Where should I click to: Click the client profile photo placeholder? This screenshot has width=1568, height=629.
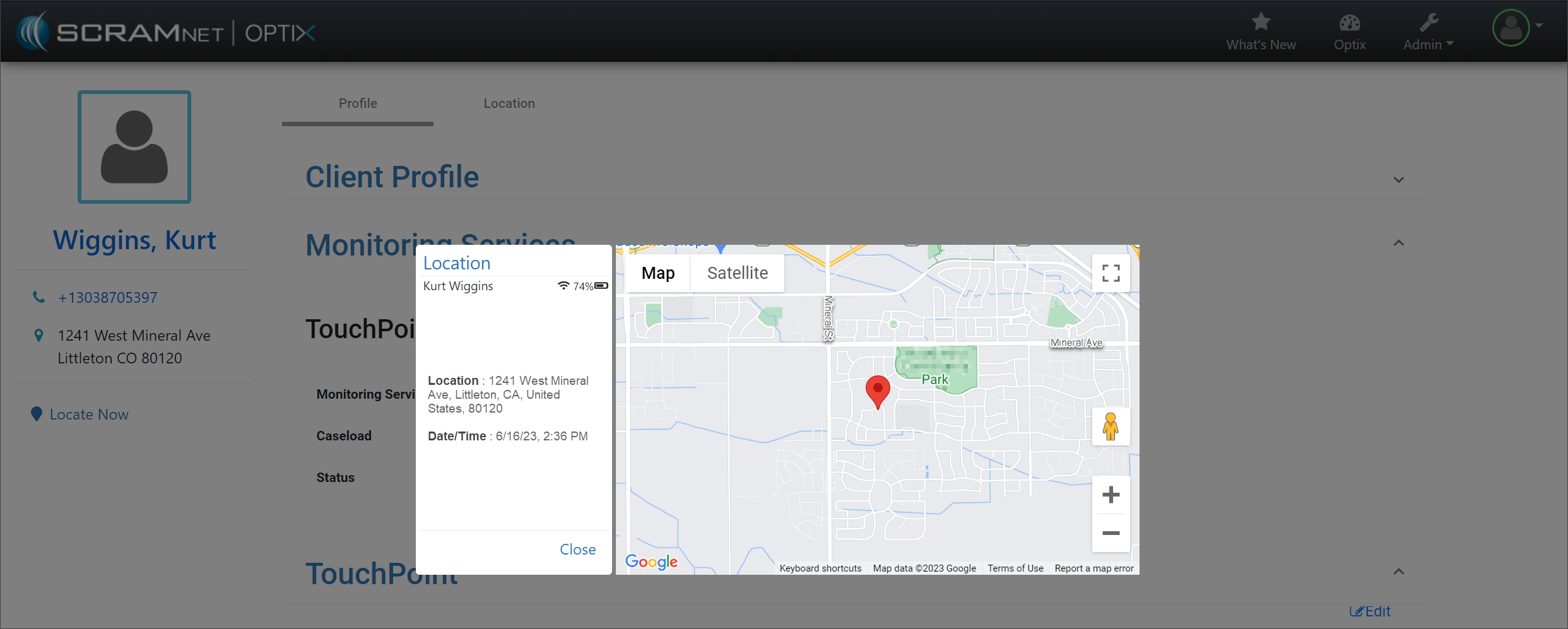click(134, 147)
